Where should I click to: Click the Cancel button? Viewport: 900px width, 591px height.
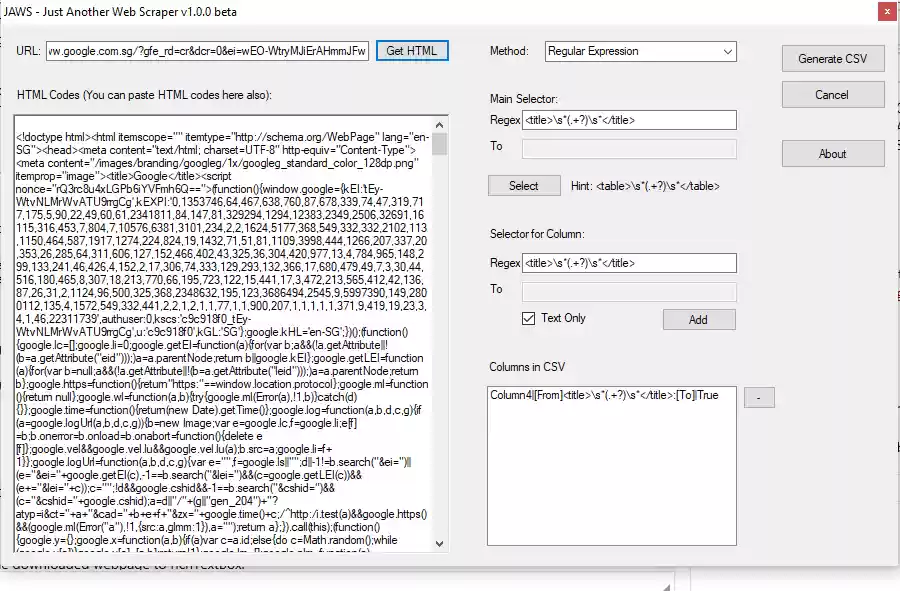point(833,94)
